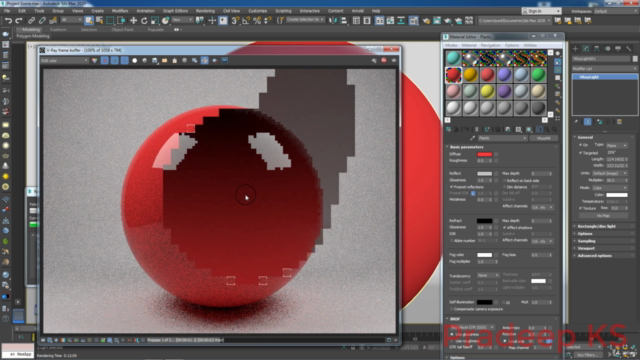Open the RGB color channel dropdown in frame buffer
Image resolution: width=640 pixels, height=360 pixels.
(64, 60)
